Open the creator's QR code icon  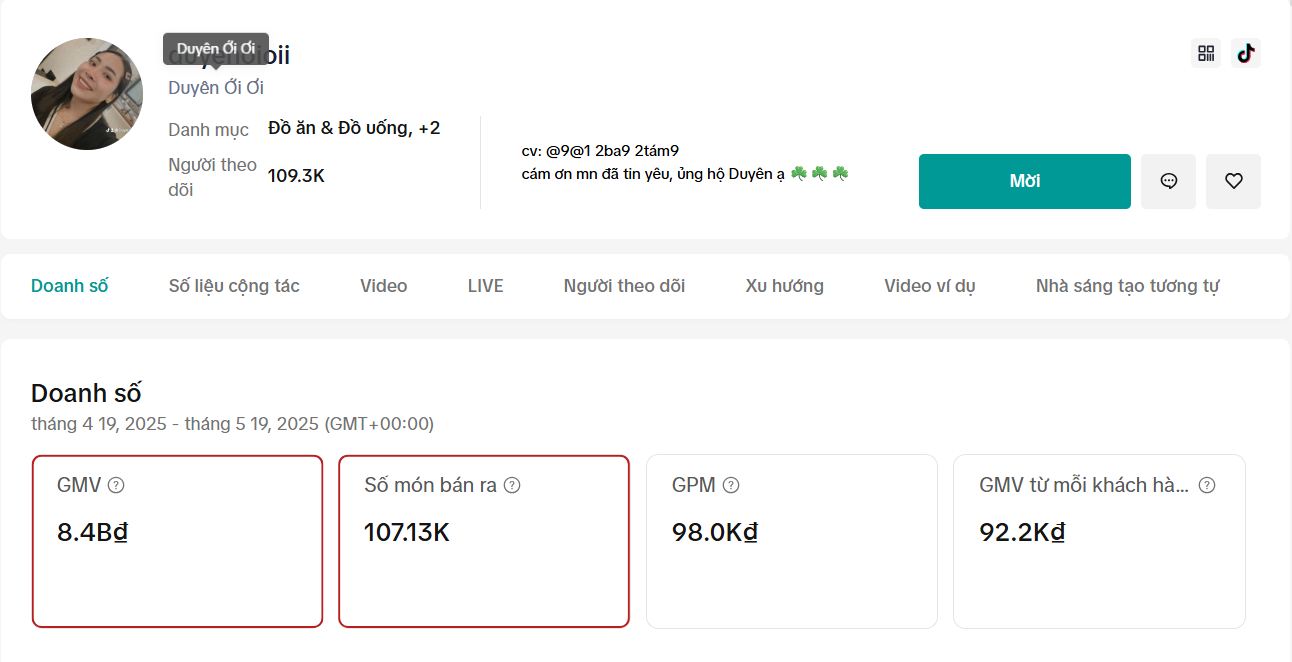(1206, 53)
